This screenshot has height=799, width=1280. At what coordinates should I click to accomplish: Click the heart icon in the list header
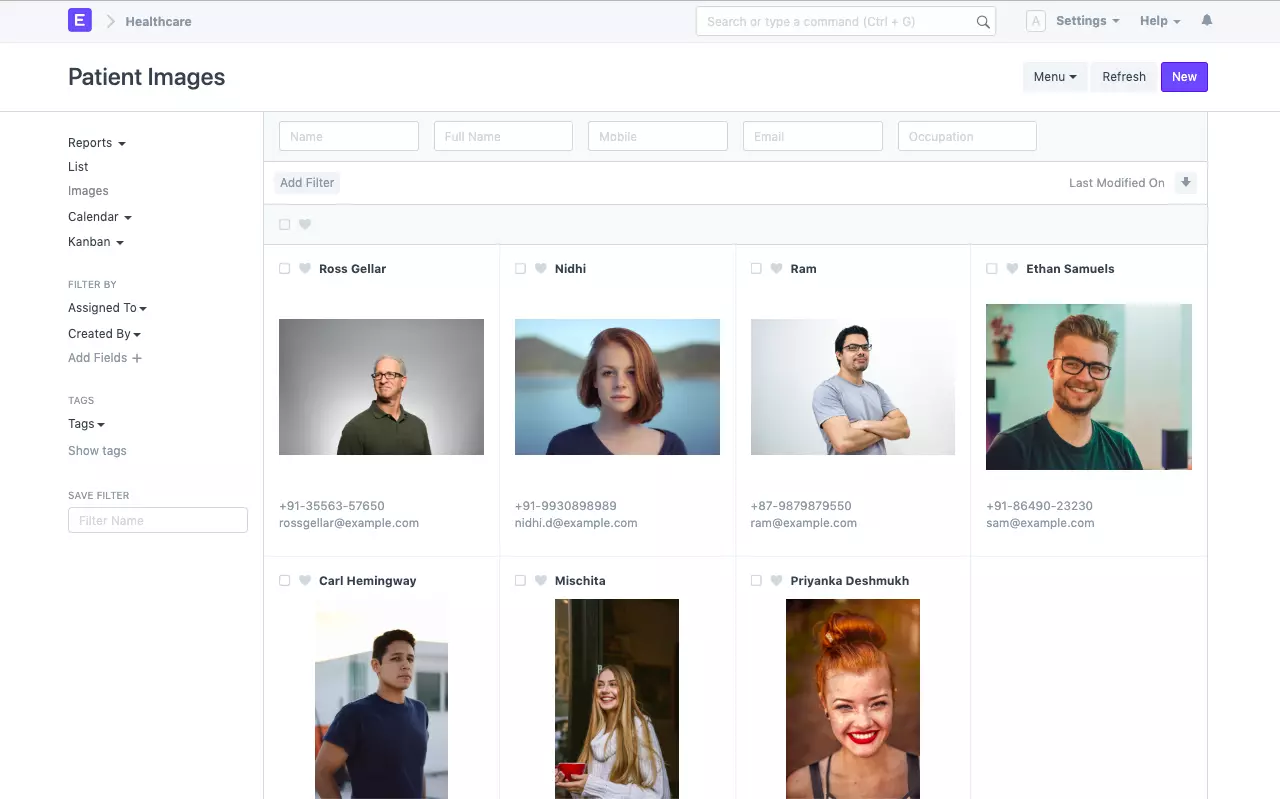[303, 224]
